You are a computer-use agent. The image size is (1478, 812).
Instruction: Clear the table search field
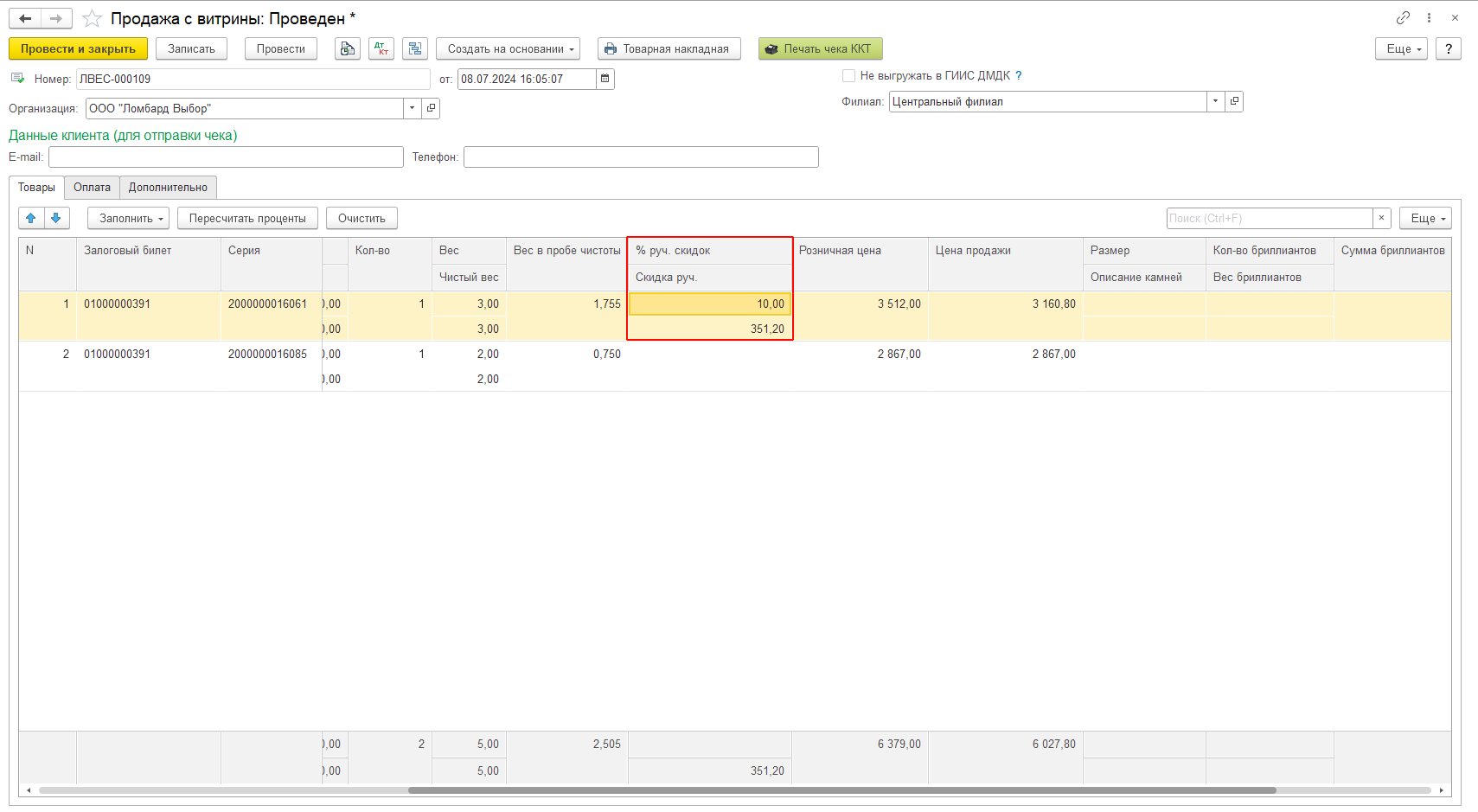[x=1382, y=218]
